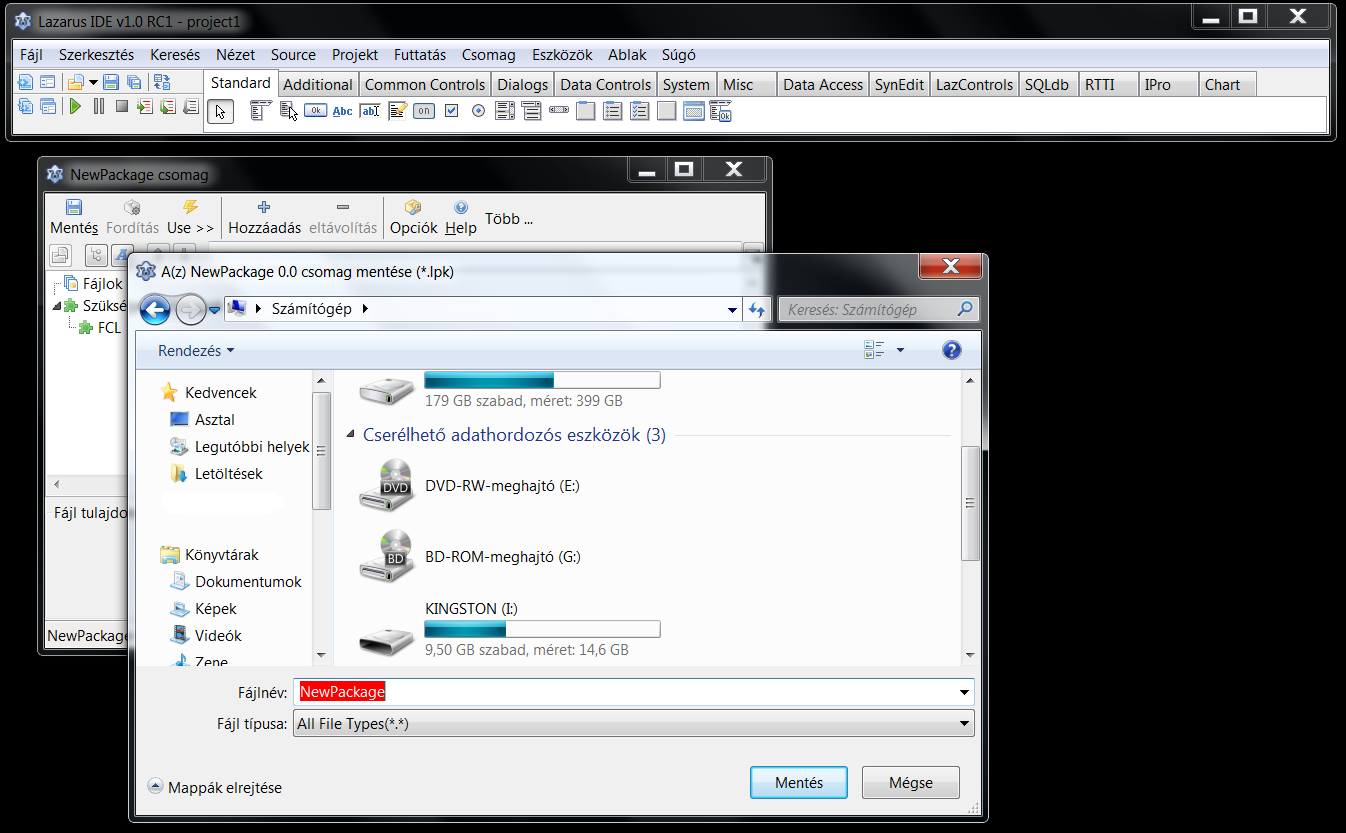Pick the TLabel 'Abc' component icon
This screenshot has height=833, width=1346.
[342, 111]
